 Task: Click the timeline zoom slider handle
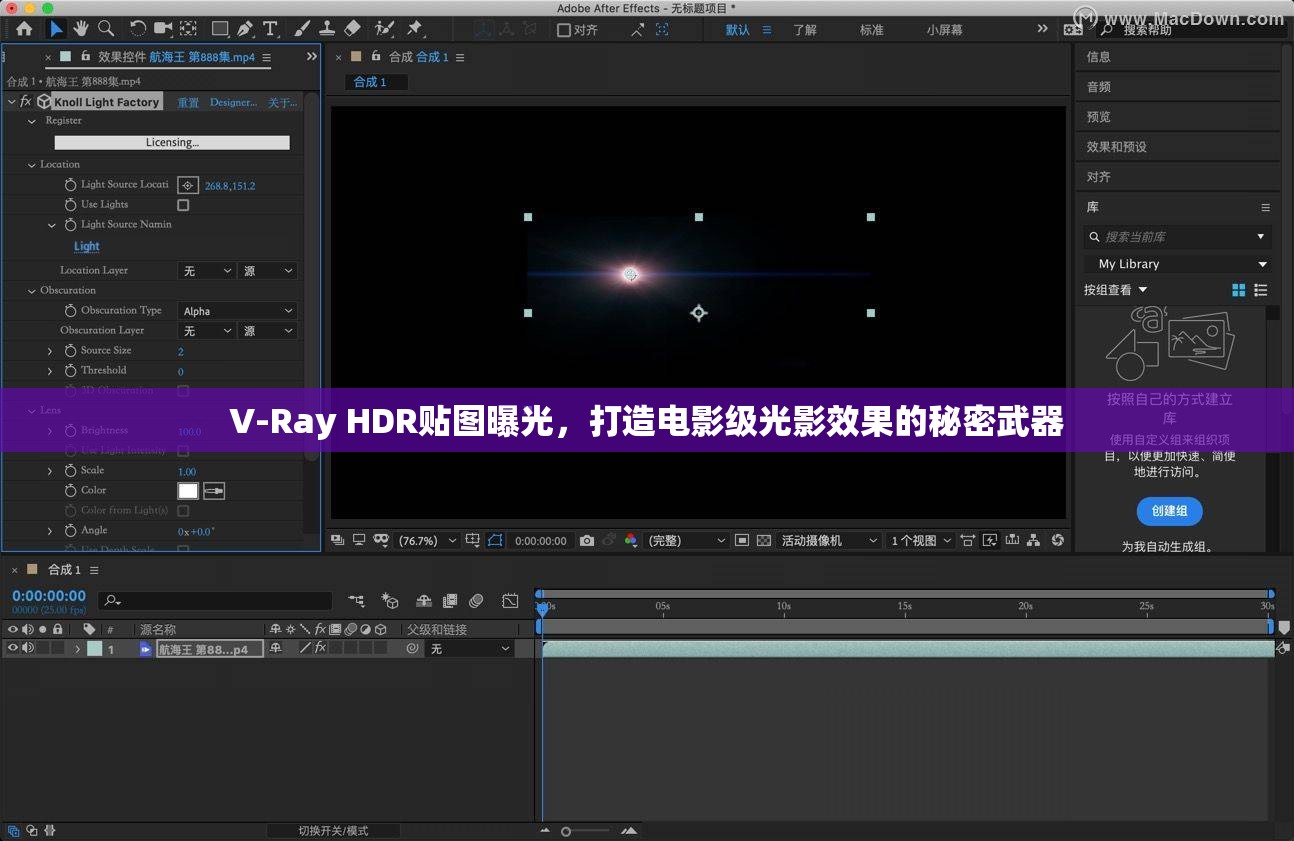(566, 832)
